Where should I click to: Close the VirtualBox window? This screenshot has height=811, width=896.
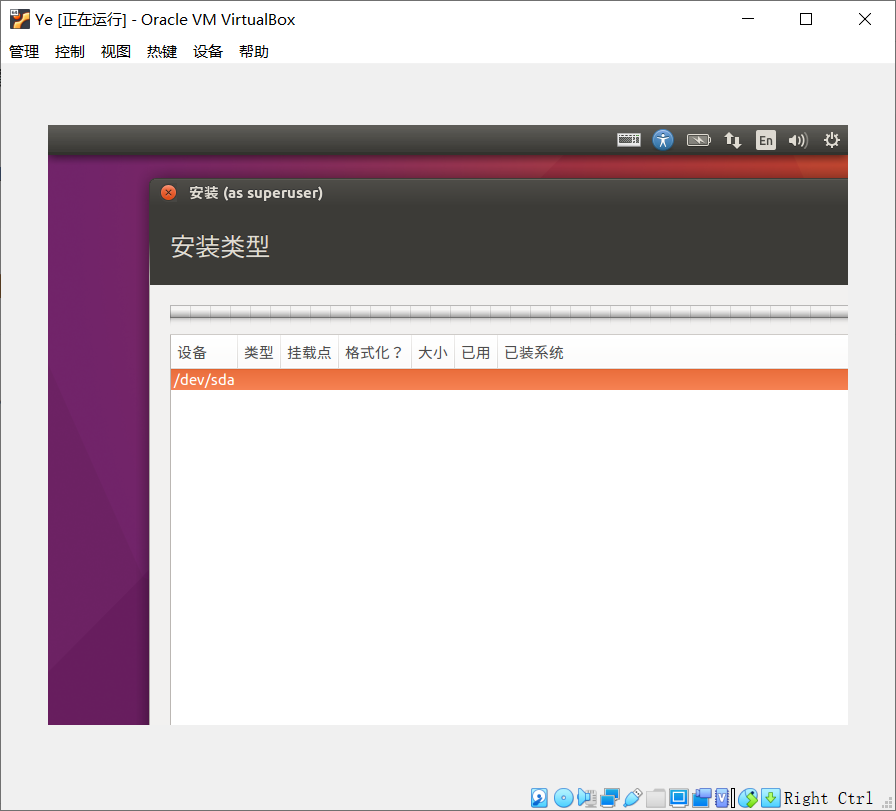(x=865, y=19)
